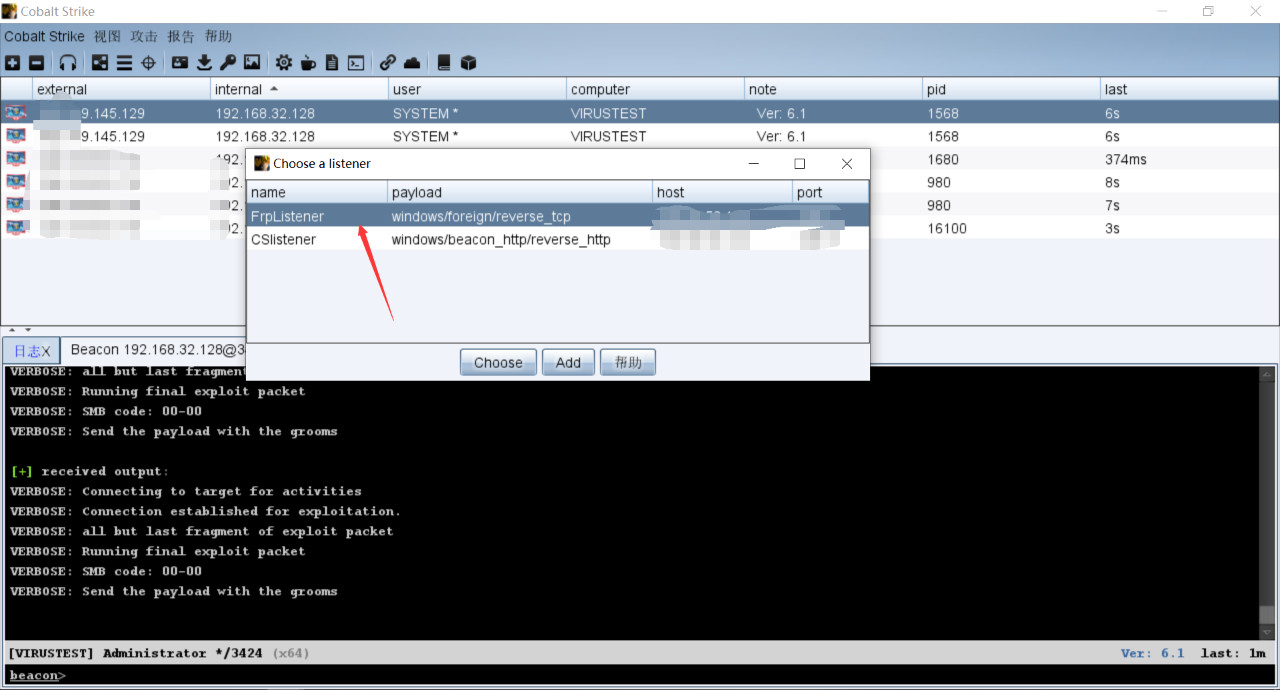
Task: Click beacon icon of the pid 1680 row
Action: [16, 159]
